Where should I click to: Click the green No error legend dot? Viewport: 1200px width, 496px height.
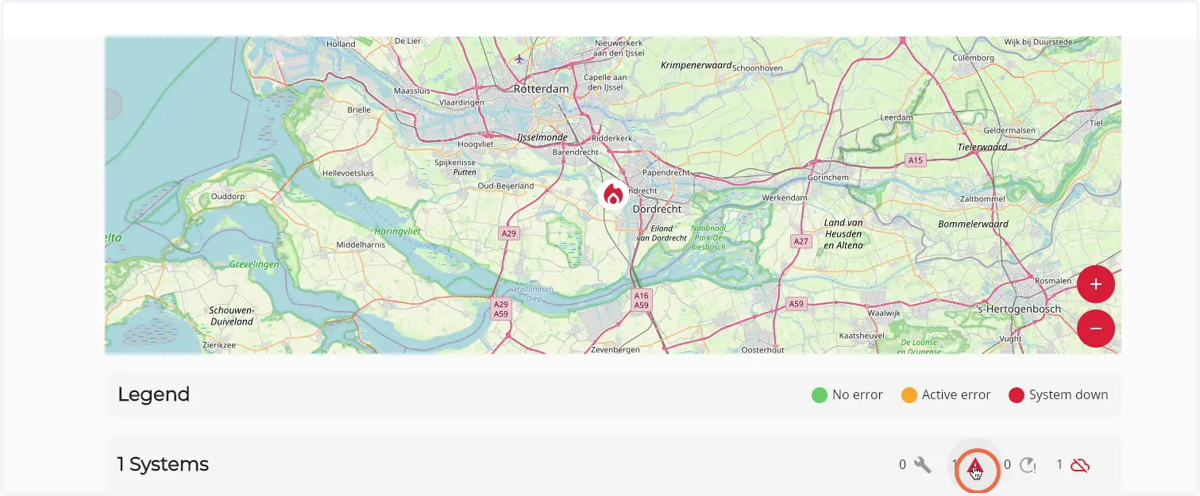[x=820, y=395]
